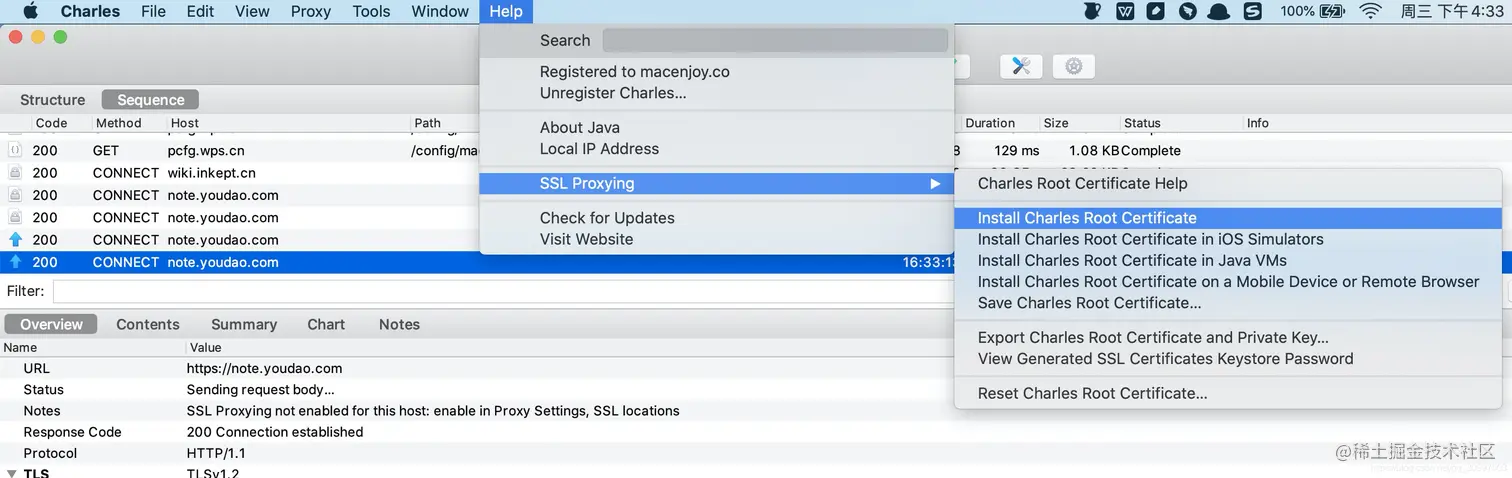Viewport: 1512px width, 478px height.
Task: Open the Settings gear toolbar button
Action: [1074, 66]
